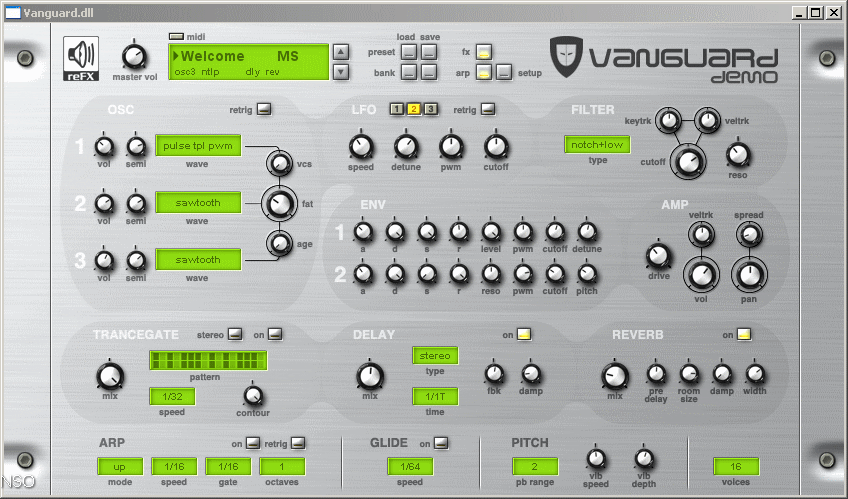Open the arp setup button
This screenshot has width=848, height=499.
click(x=504, y=72)
